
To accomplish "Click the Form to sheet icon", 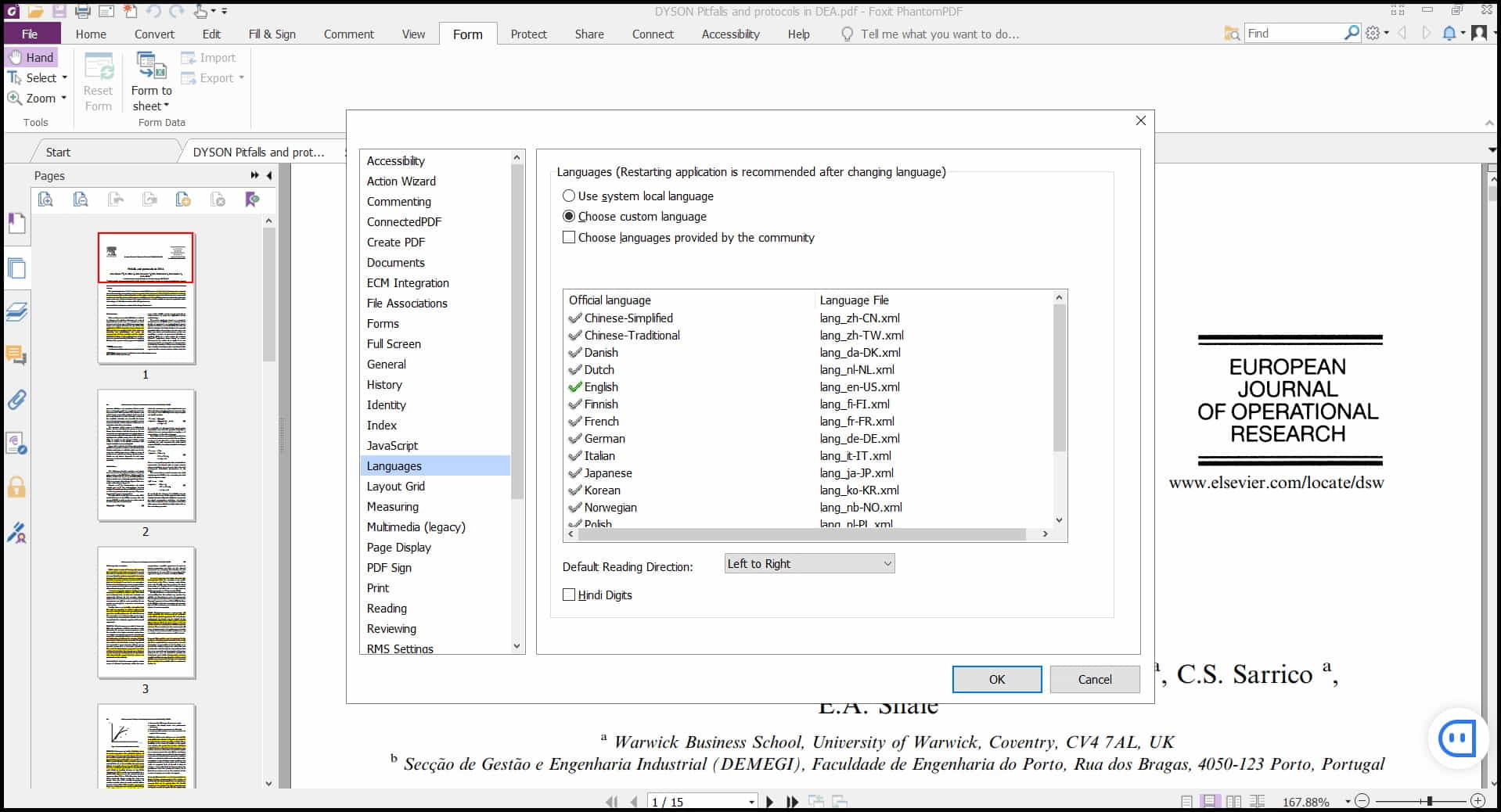I will [x=151, y=64].
